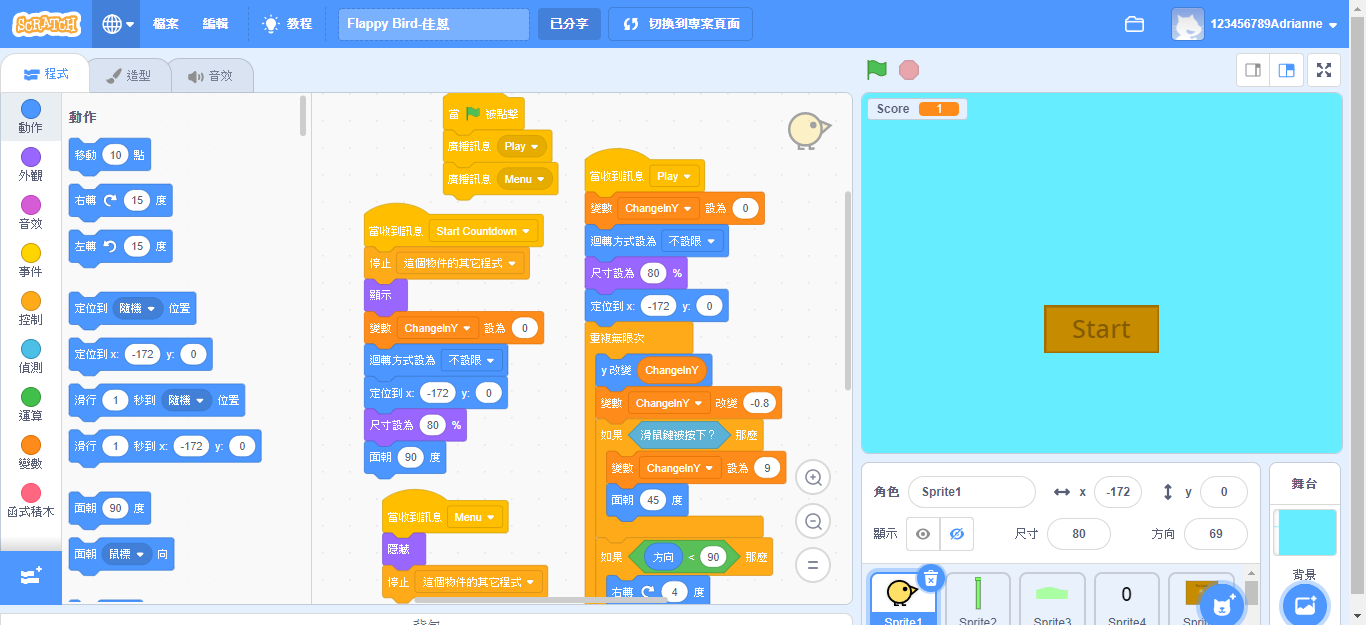Open 隨機 dropdown in 滑行 block

pyautogui.click(x=188, y=400)
